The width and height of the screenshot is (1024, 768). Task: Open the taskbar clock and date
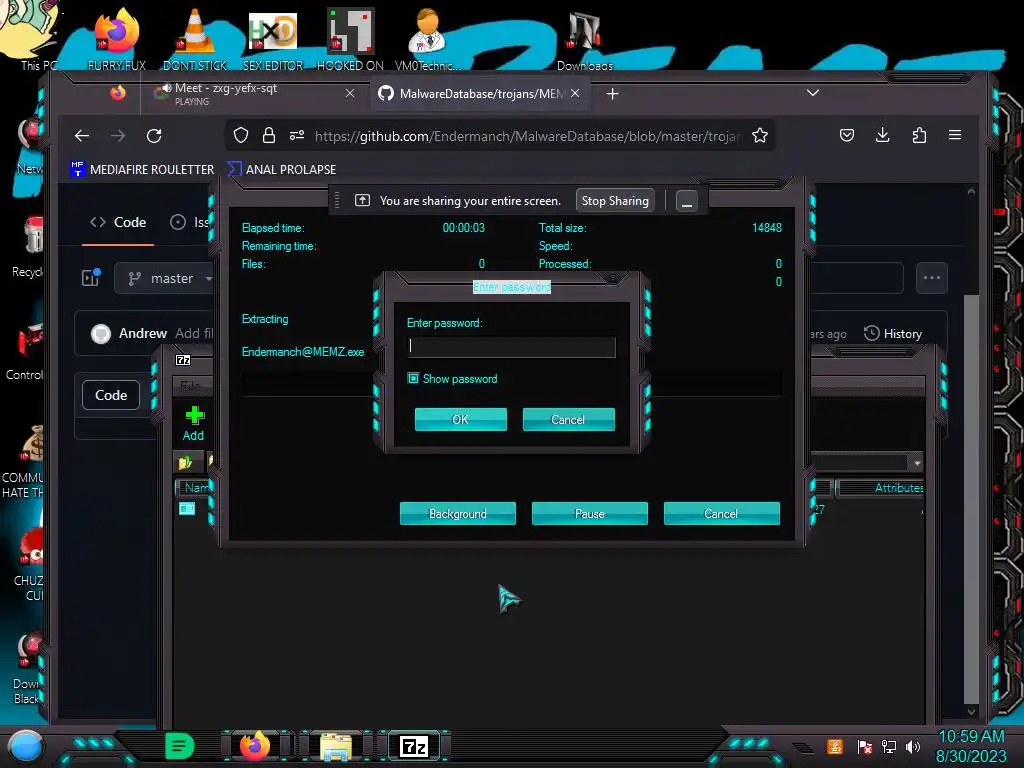pos(971,746)
